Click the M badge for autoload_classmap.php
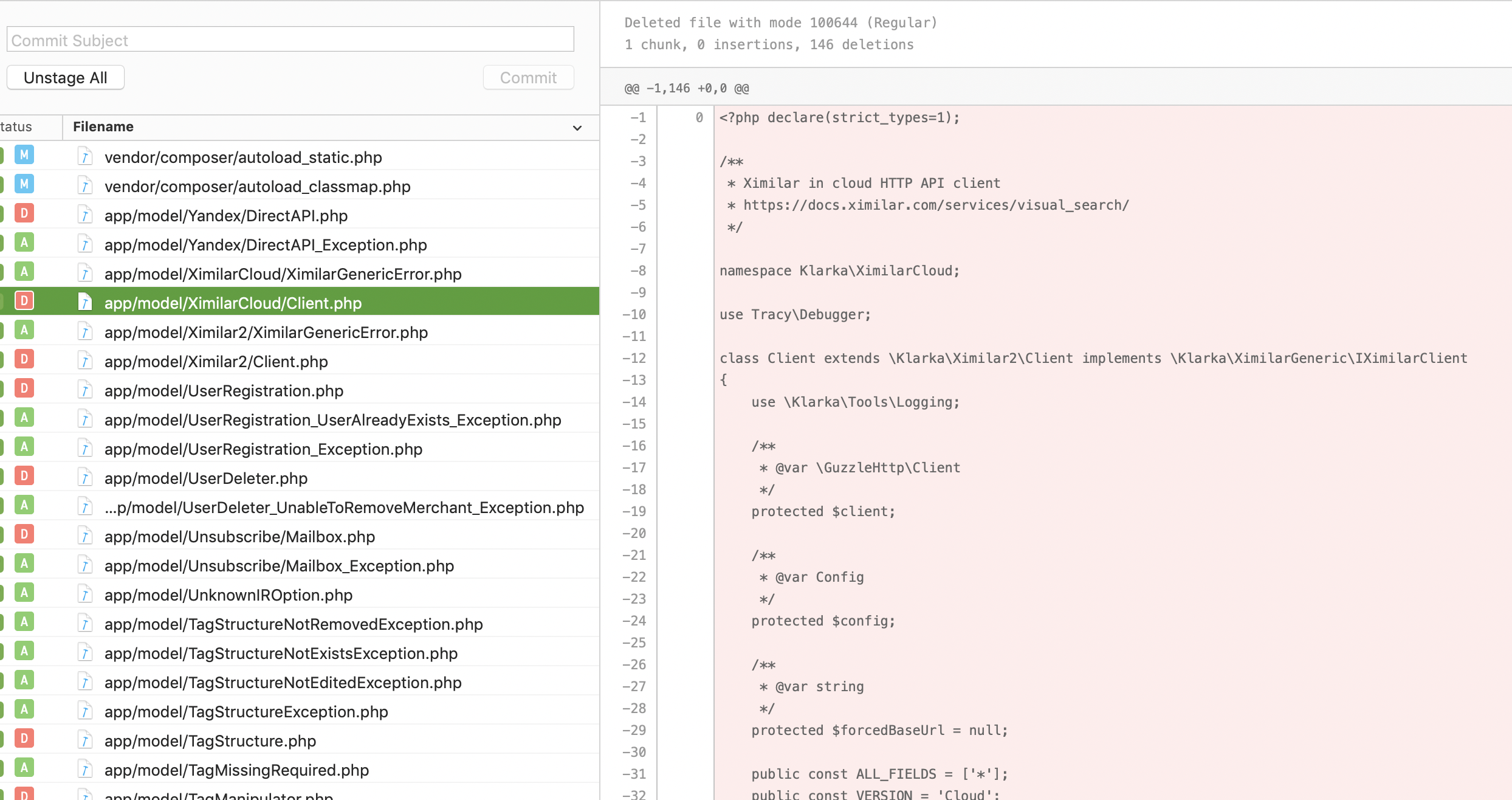This screenshot has width=1512, height=800. 24,184
